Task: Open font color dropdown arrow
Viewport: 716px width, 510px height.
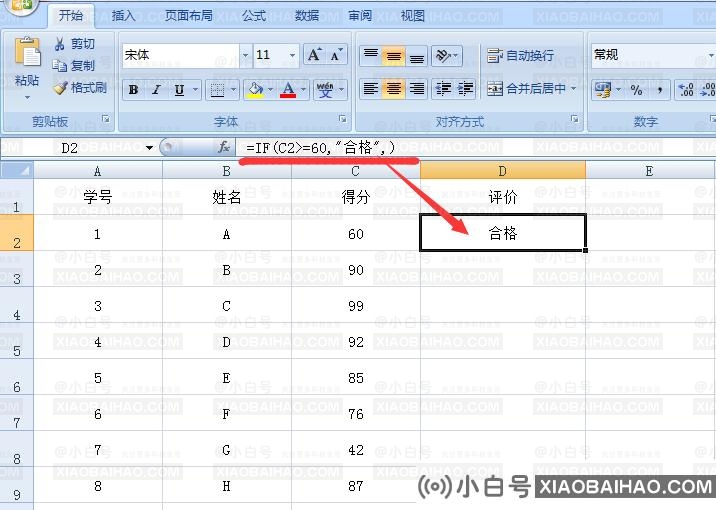Action: pos(303,90)
